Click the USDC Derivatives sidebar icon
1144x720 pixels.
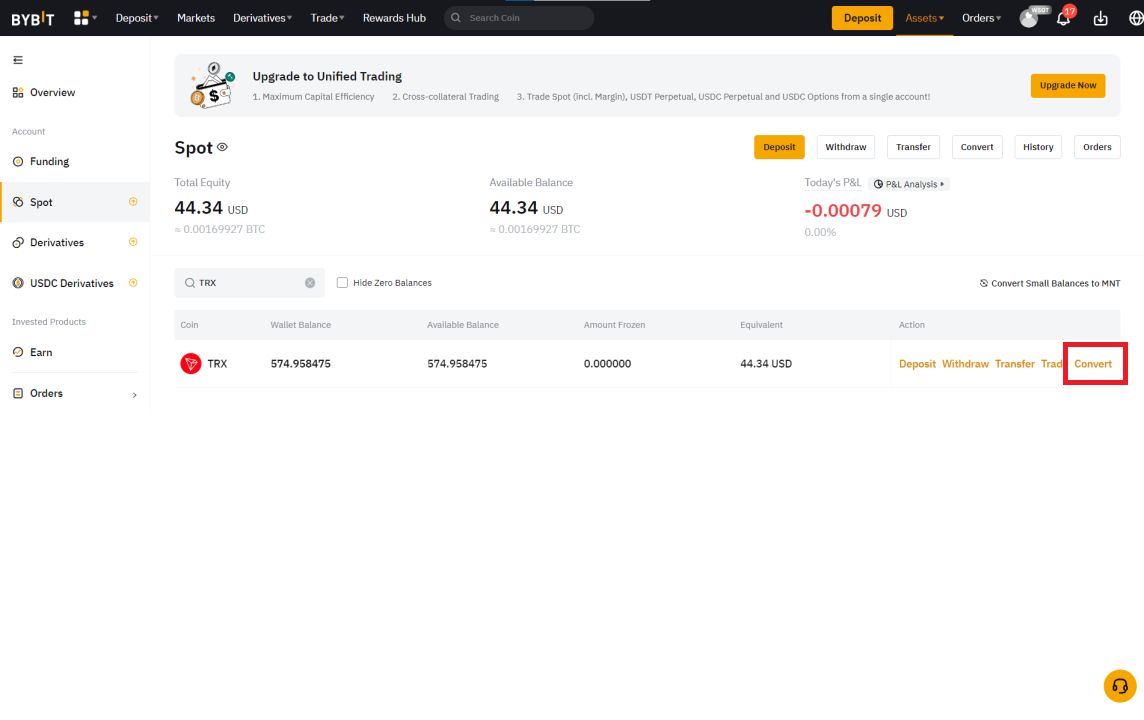click(x=18, y=283)
